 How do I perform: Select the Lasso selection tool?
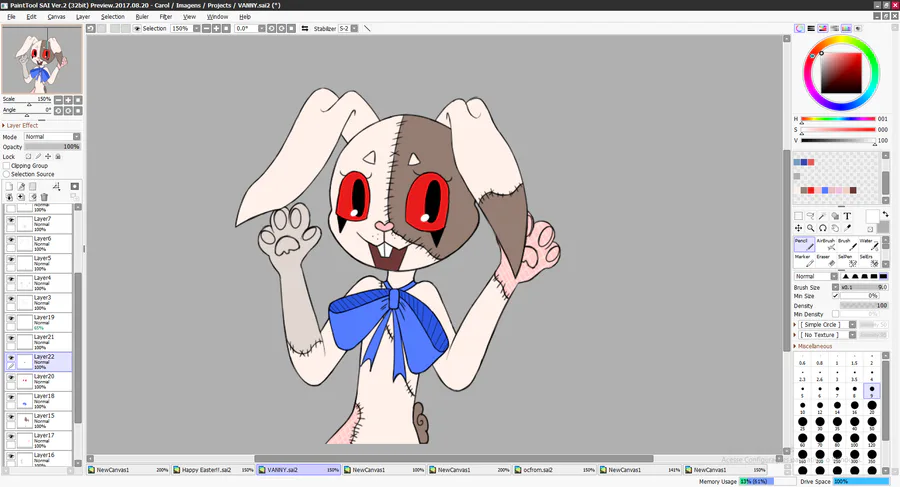810,216
